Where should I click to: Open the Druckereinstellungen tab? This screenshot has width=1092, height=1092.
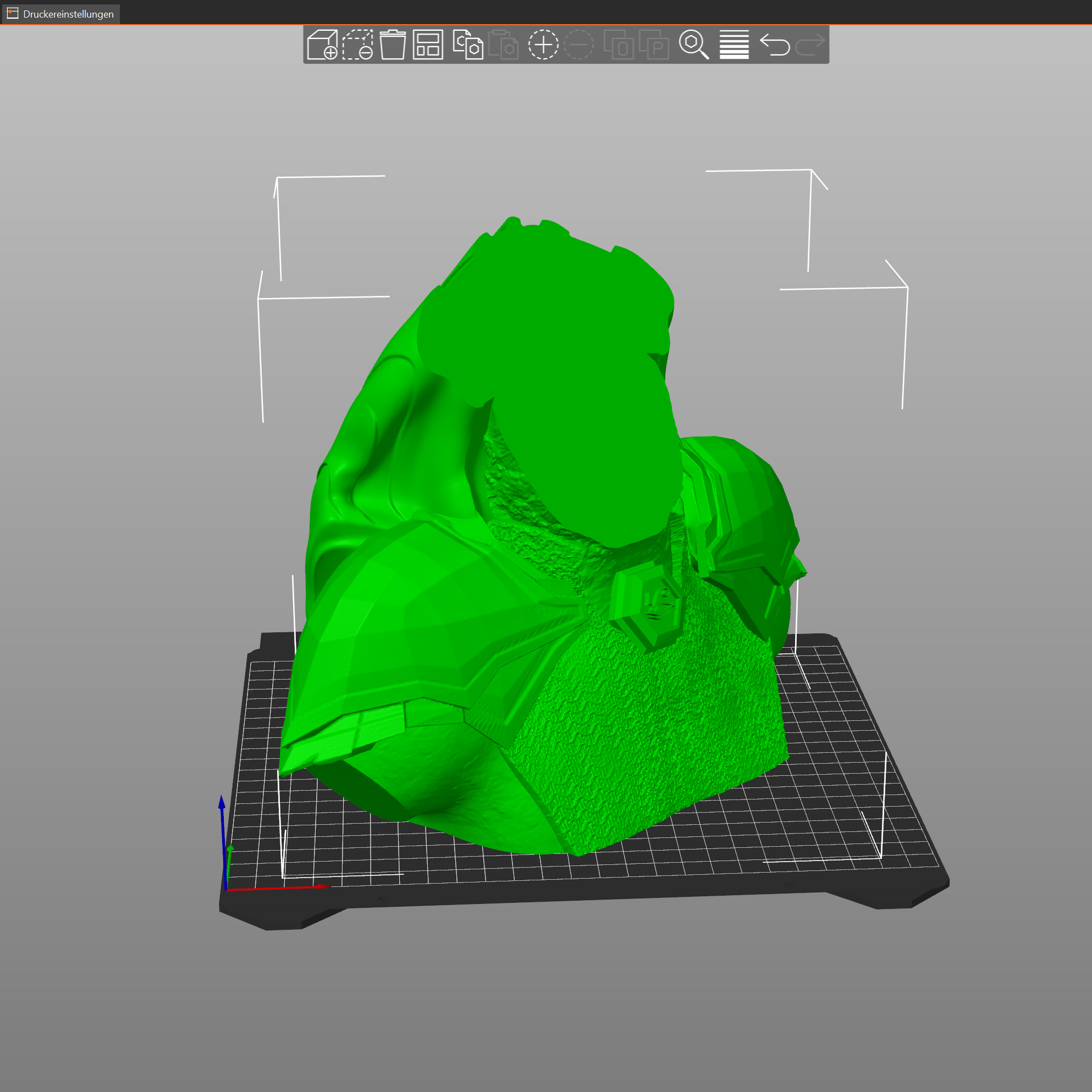click(68, 14)
